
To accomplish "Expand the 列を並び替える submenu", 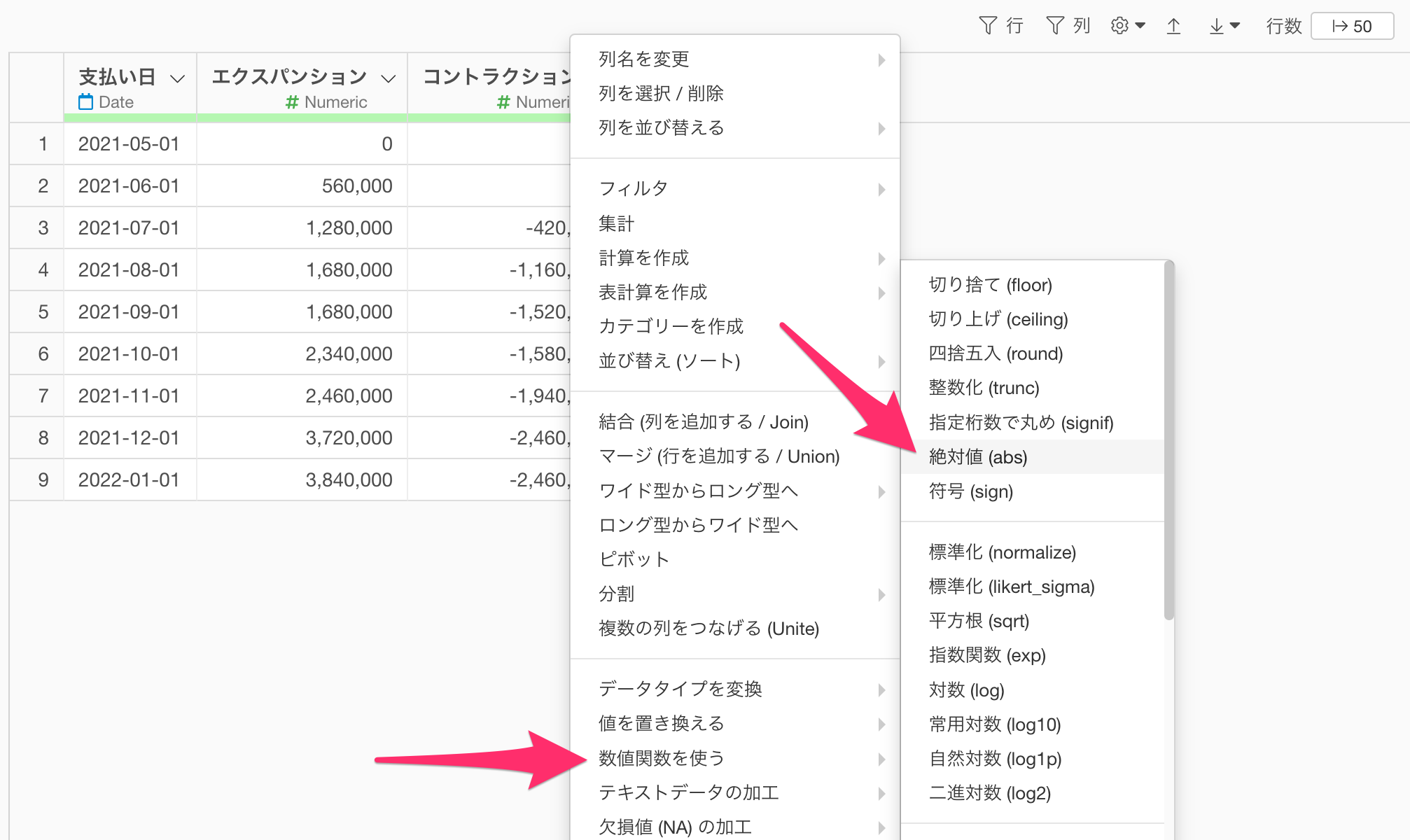I will (x=735, y=127).
